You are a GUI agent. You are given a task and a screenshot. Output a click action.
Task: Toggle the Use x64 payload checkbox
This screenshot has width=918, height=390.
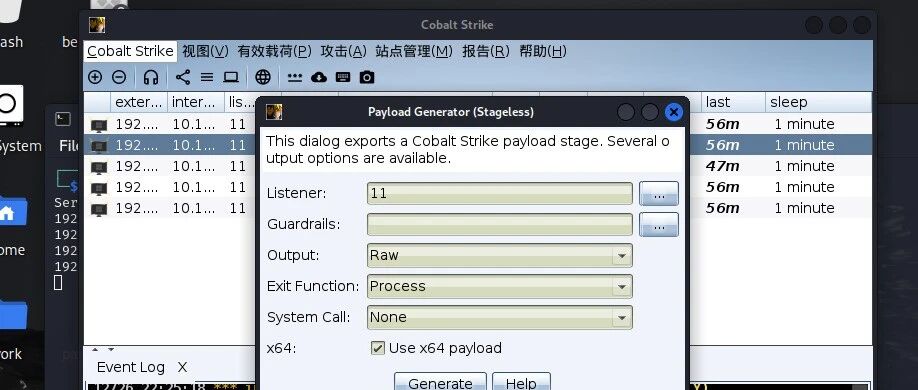click(x=377, y=348)
